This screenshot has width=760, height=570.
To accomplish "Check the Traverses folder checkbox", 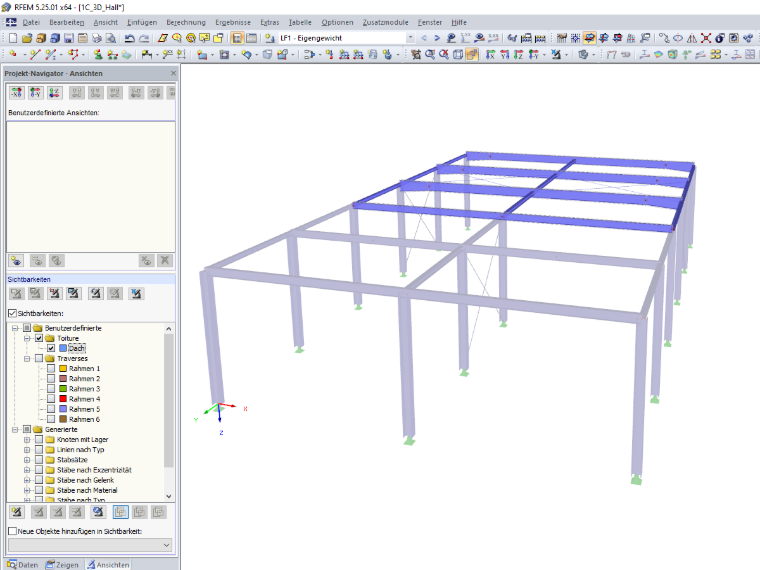I will pyautogui.click(x=39, y=358).
